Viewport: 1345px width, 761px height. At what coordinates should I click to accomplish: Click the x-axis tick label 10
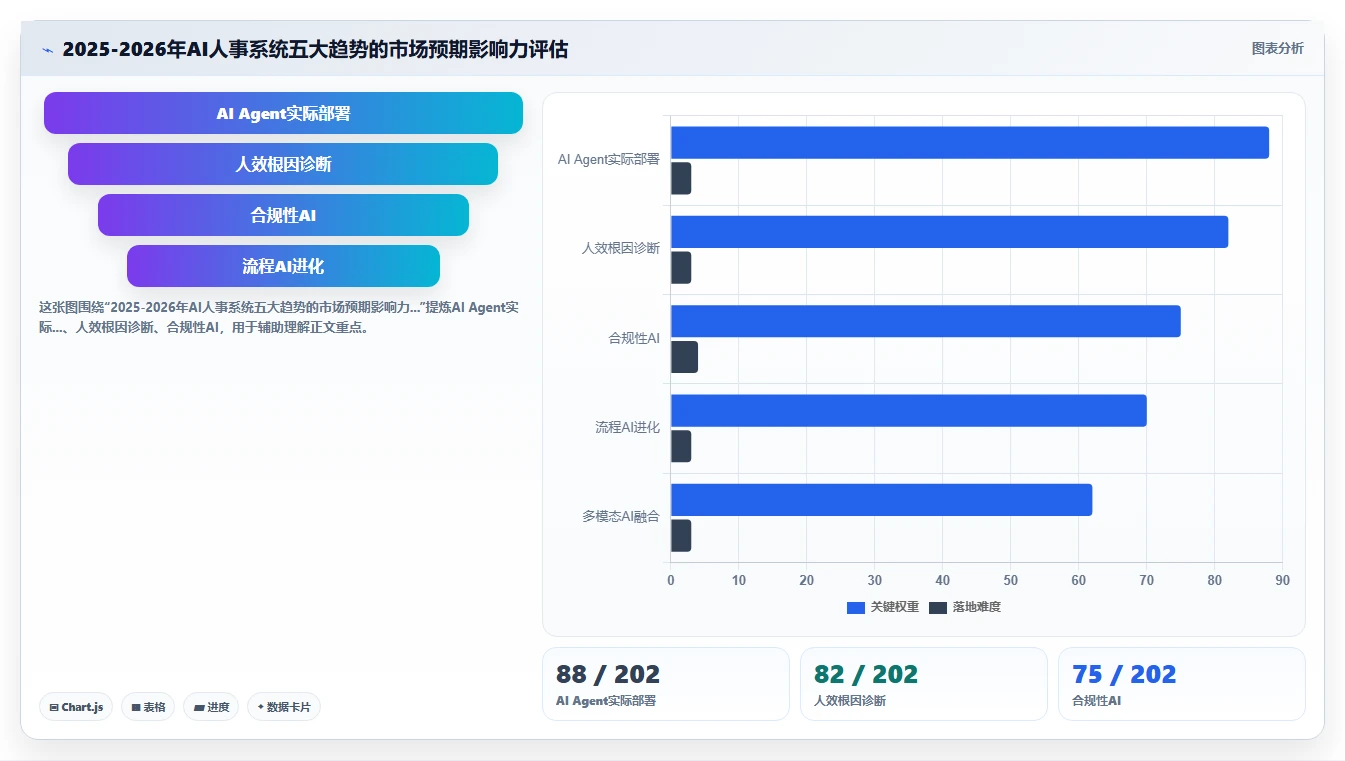coord(739,580)
